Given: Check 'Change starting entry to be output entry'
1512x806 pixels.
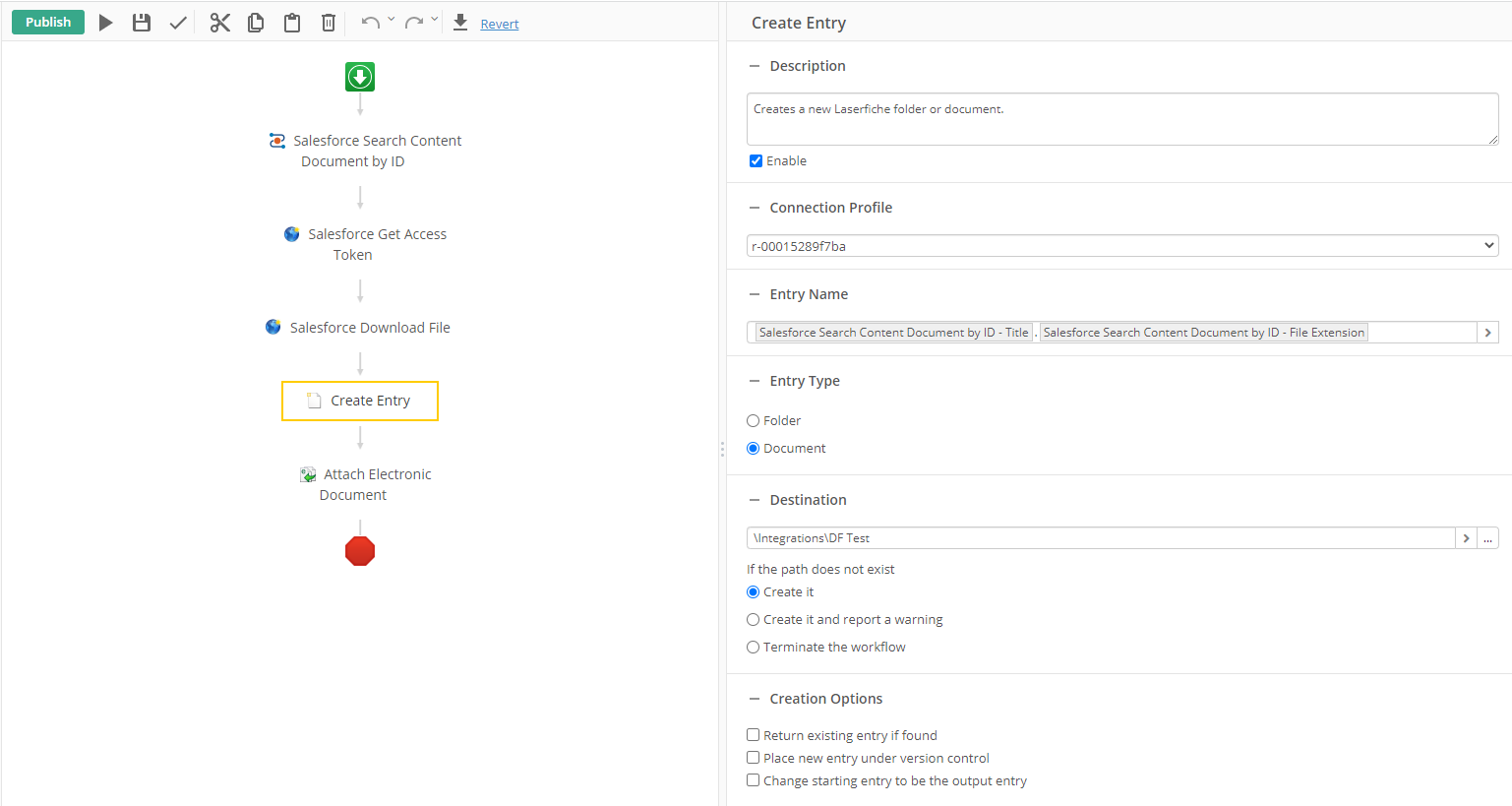Looking at the screenshot, I should pyautogui.click(x=753, y=780).
